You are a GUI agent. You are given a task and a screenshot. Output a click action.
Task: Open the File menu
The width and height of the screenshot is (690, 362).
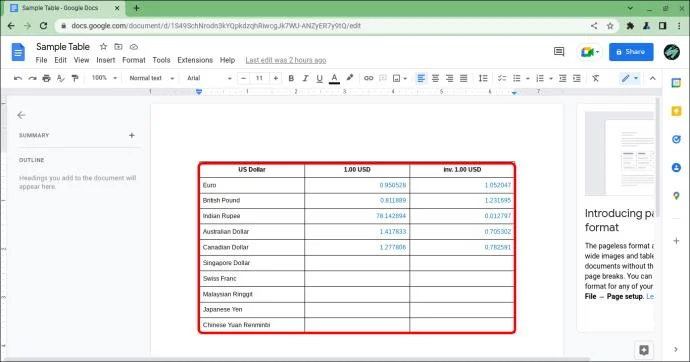[41, 60]
